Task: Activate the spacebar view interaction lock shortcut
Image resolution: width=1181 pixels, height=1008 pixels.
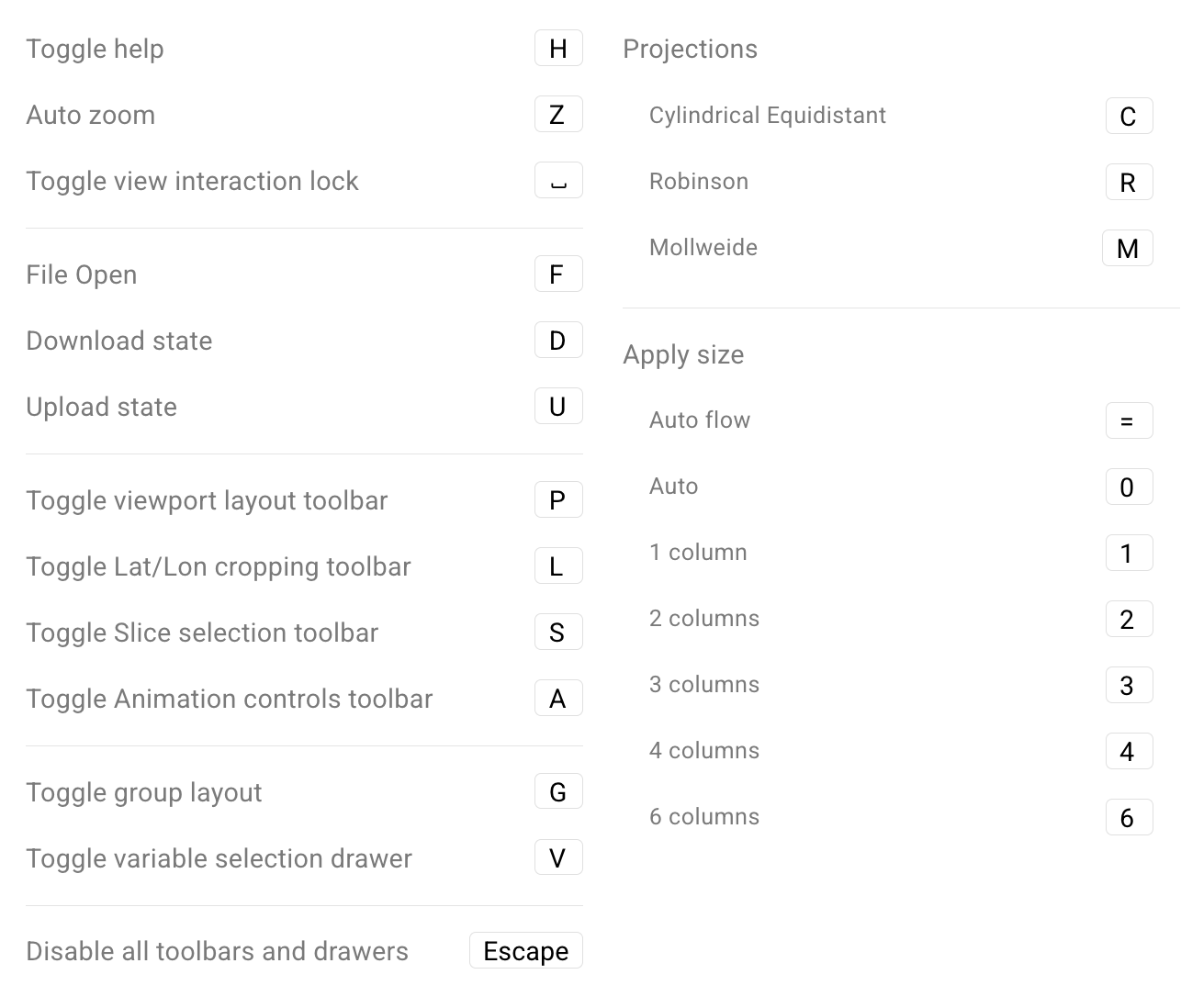Action: pyautogui.click(x=558, y=180)
